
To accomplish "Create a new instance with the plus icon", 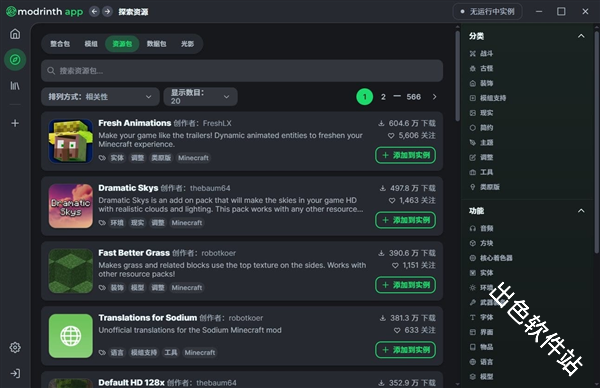I will (x=15, y=123).
